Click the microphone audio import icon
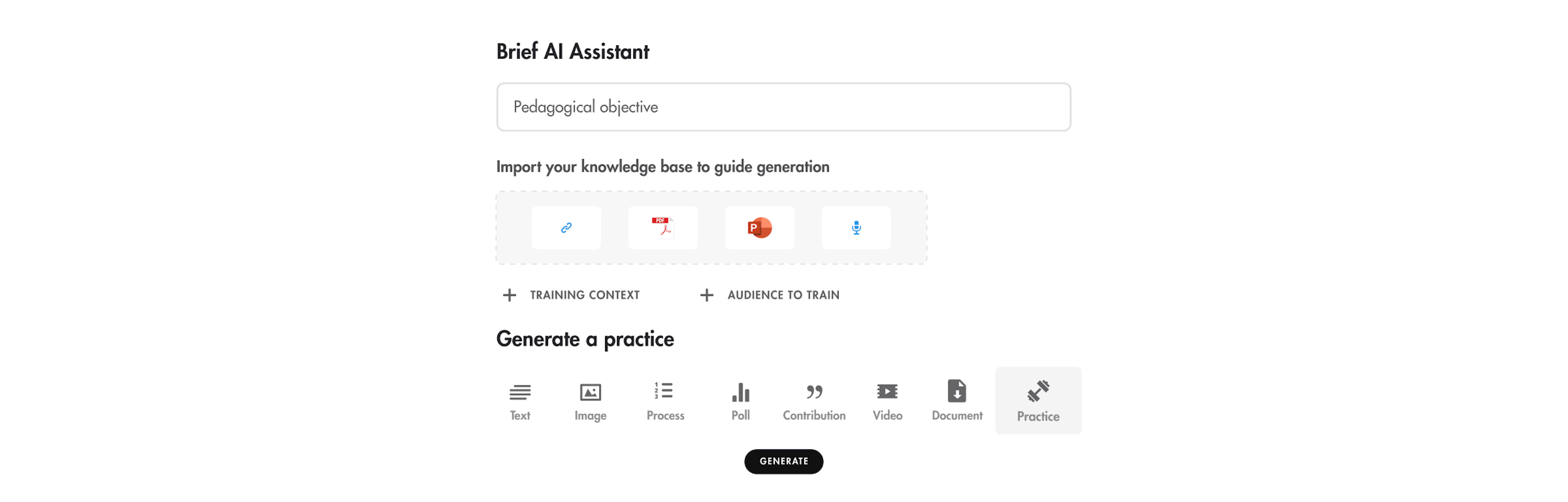 [x=856, y=228]
